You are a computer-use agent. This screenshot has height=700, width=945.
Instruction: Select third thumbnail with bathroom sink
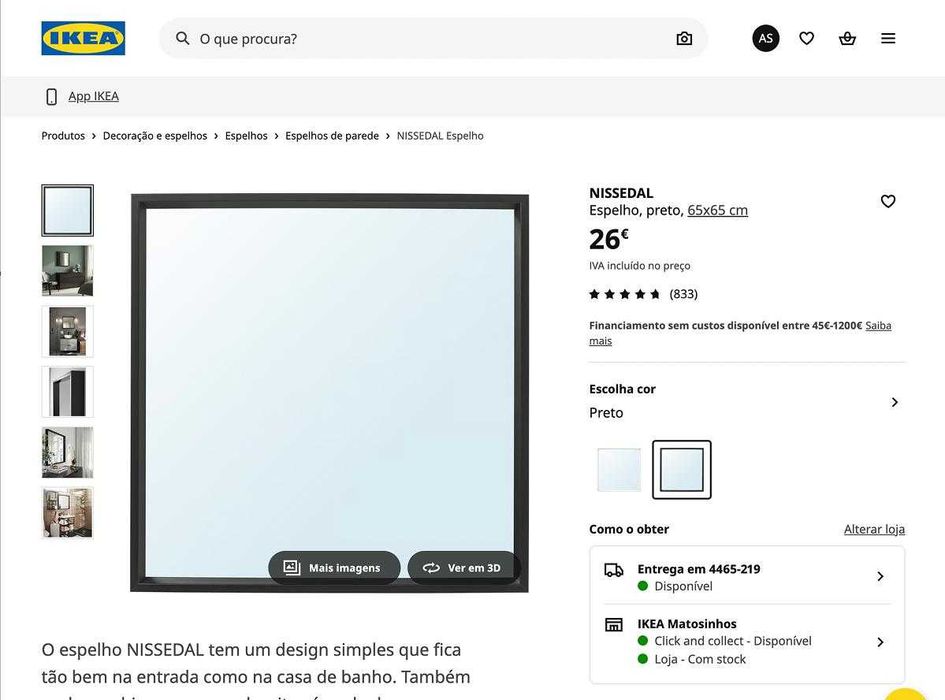click(x=68, y=331)
